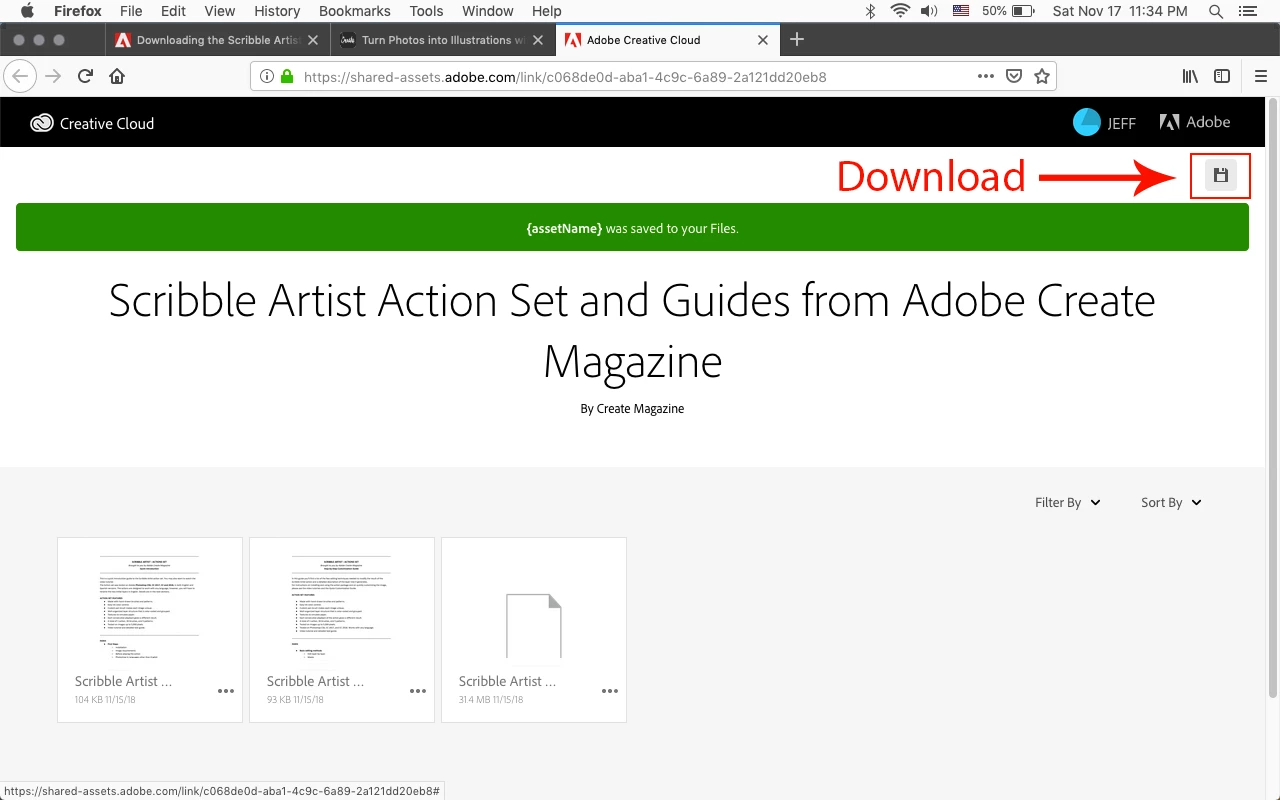1280x800 pixels.
Task: Toggle the sidebar view icon
Action: (1222, 76)
